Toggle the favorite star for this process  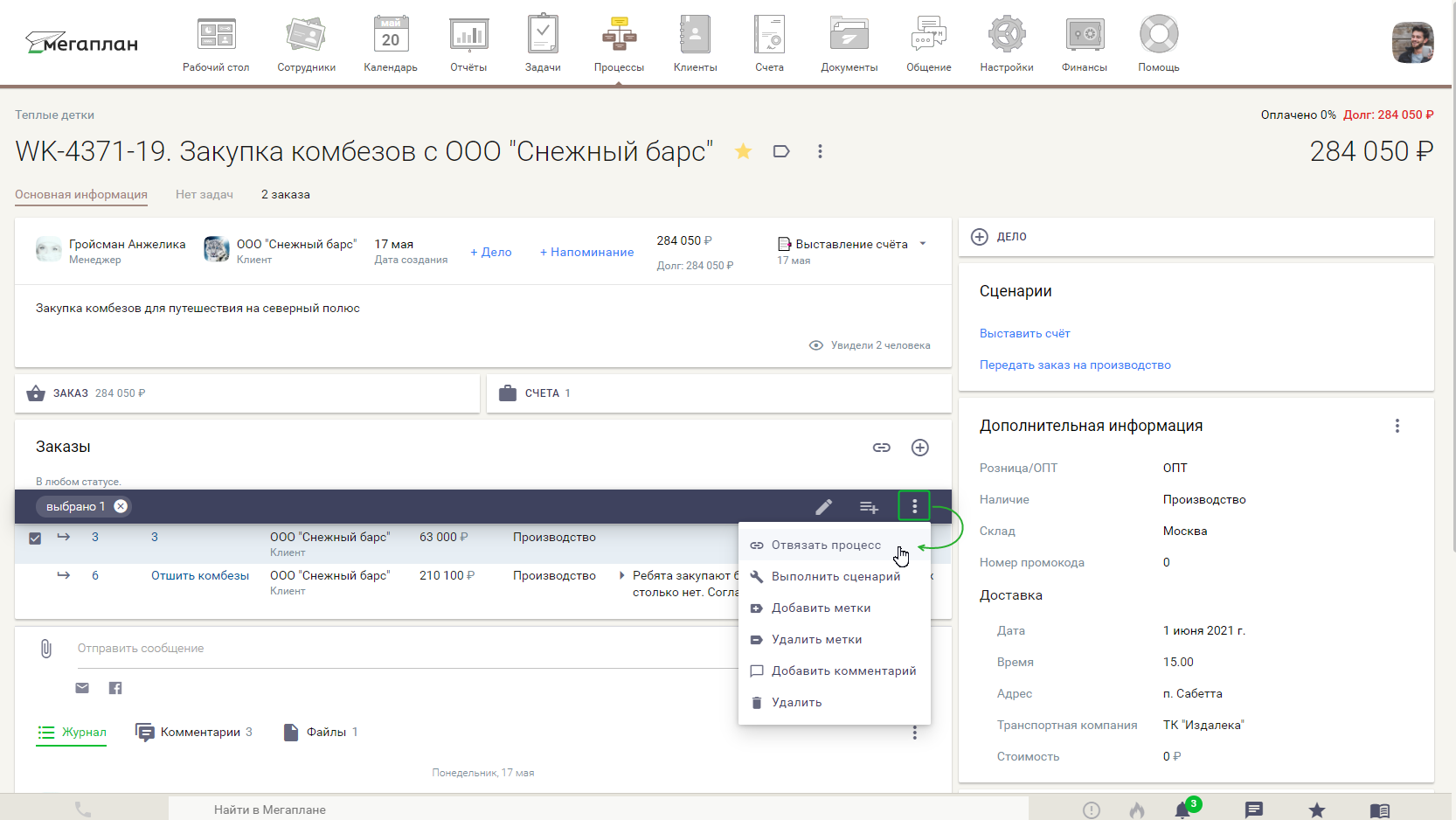(x=743, y=151)
